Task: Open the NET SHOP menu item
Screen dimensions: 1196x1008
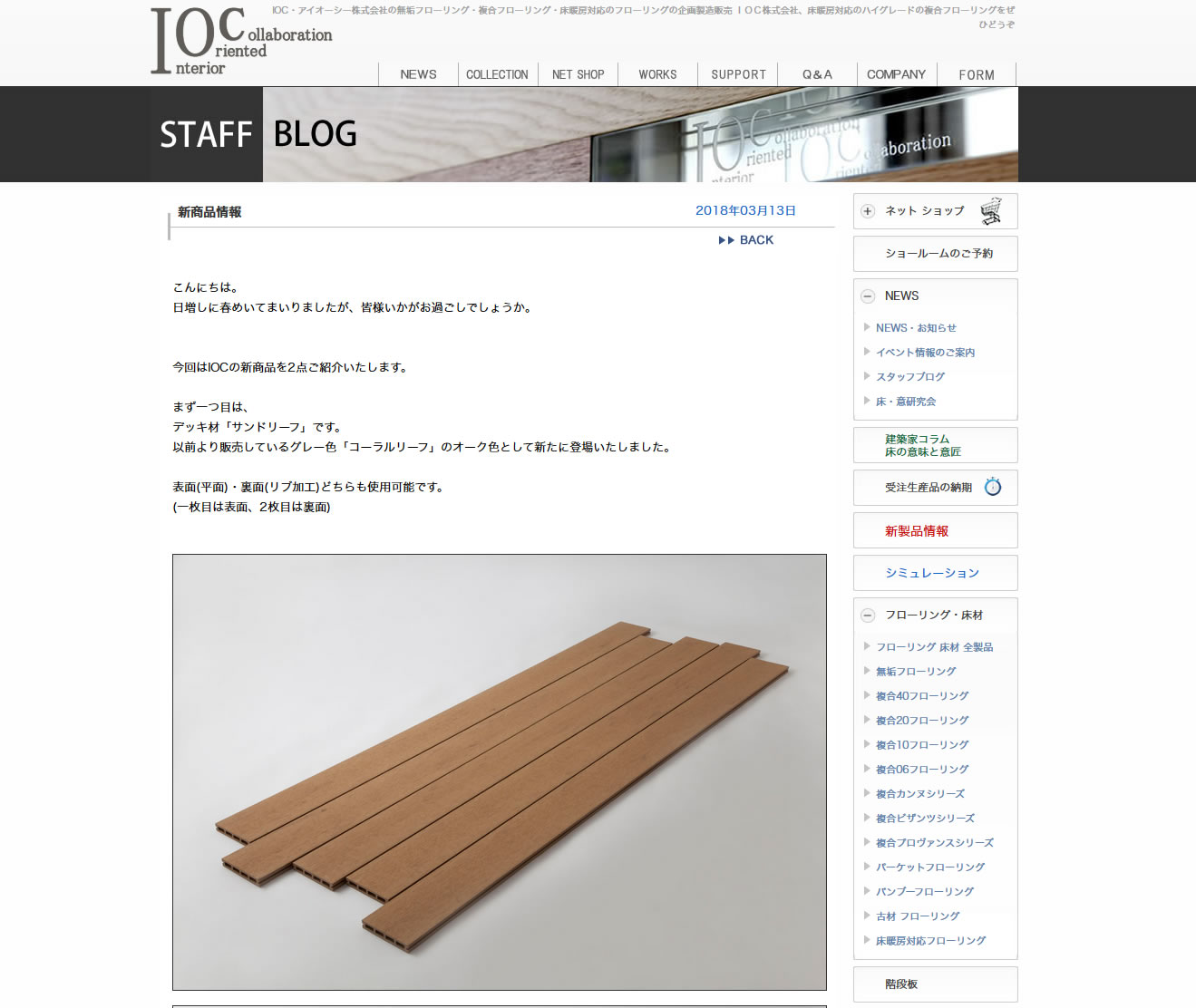Action: point(578,74)
